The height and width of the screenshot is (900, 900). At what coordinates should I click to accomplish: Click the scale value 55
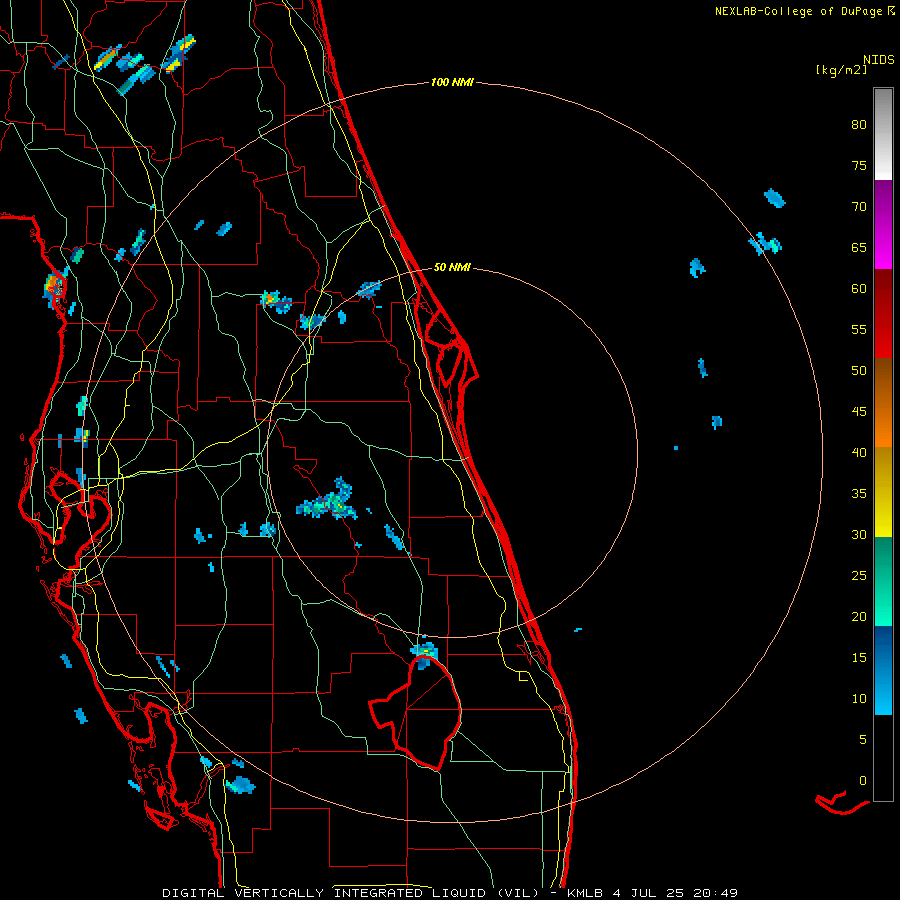coord(859,330)
